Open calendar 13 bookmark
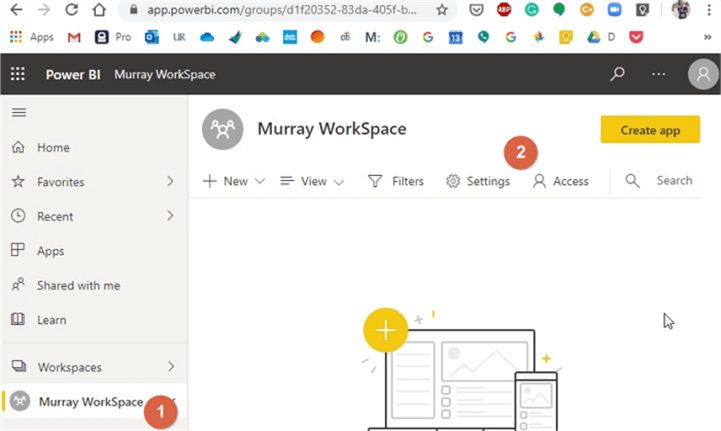Image resolution: width=721 pixels, height=431 pixels. point(455,37)
